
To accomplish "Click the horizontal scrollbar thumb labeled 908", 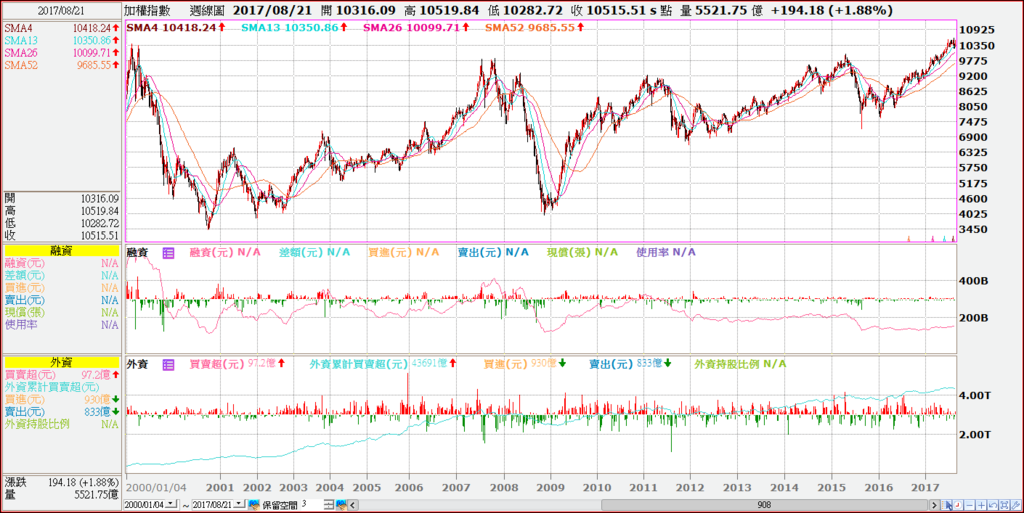I will point(763,505).
